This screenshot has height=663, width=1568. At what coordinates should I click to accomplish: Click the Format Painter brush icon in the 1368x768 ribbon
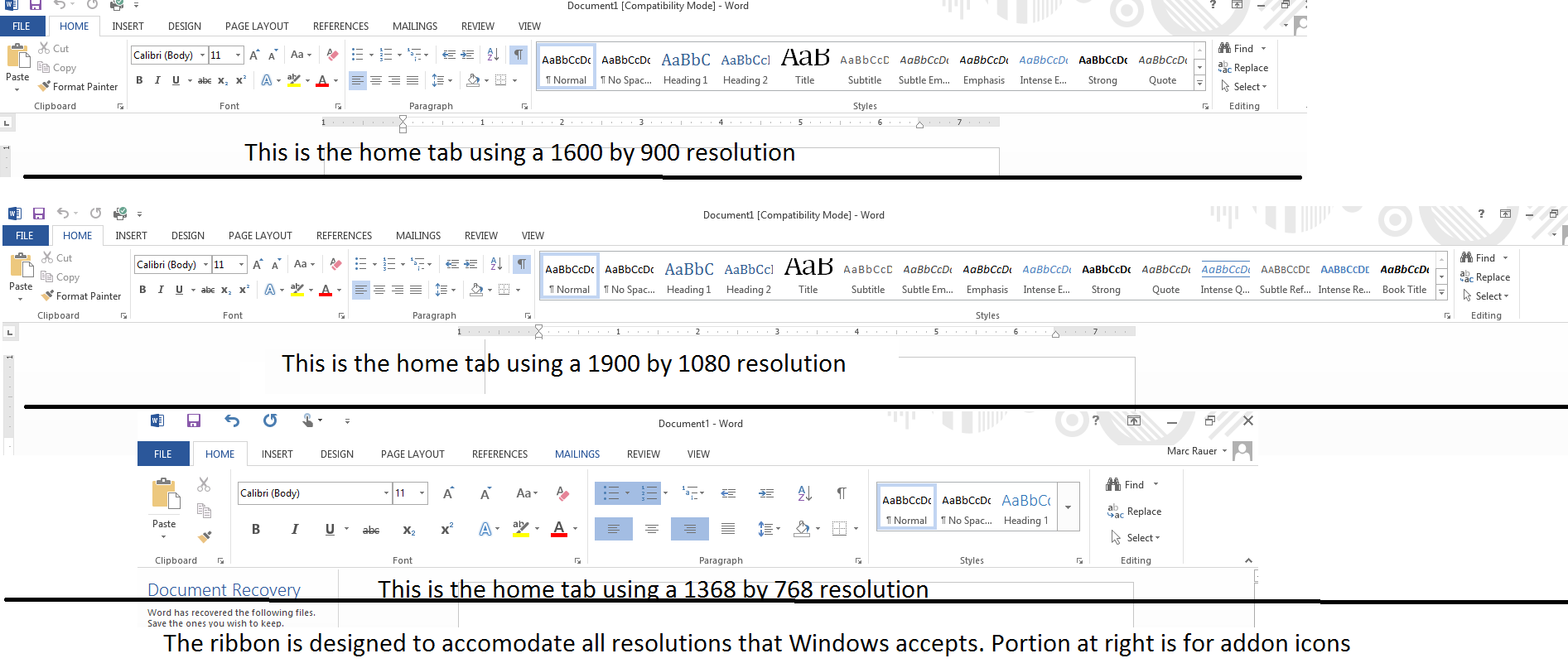pyautogui.click(x=205, y=536)
